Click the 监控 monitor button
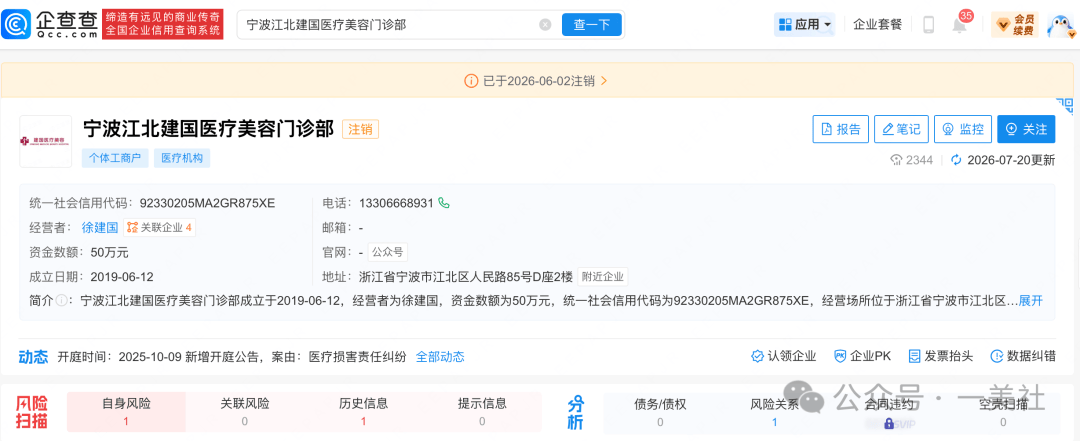Viewport: 1080px width, 441px height. 963,129
